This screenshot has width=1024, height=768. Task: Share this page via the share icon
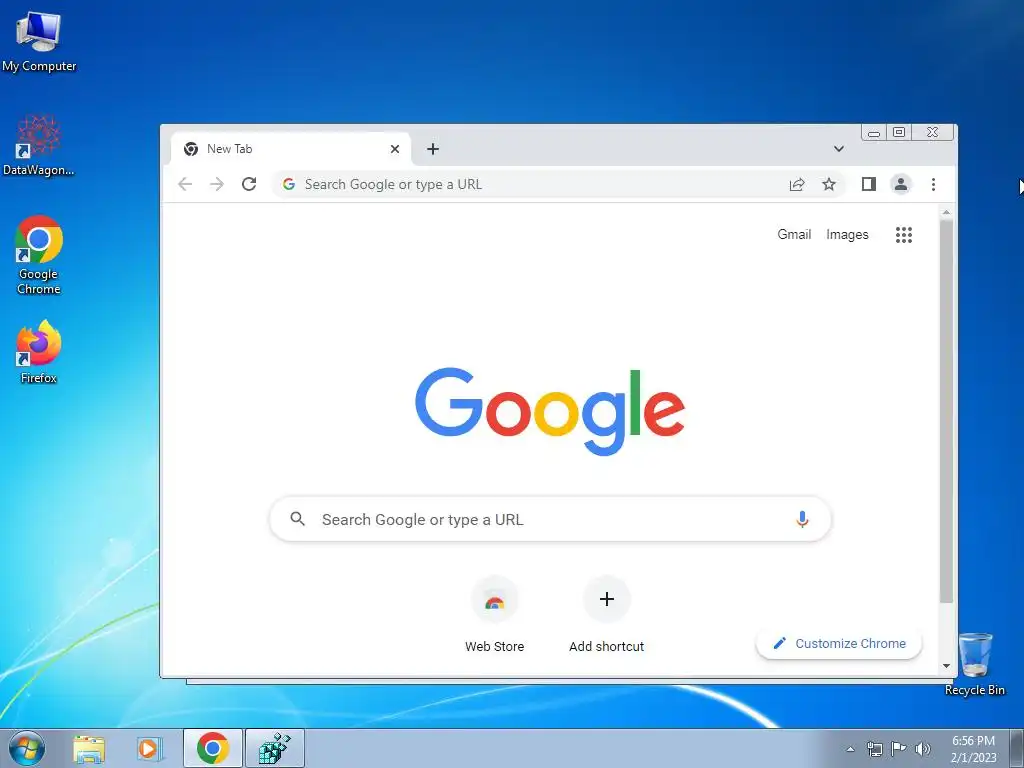(797, 184)
